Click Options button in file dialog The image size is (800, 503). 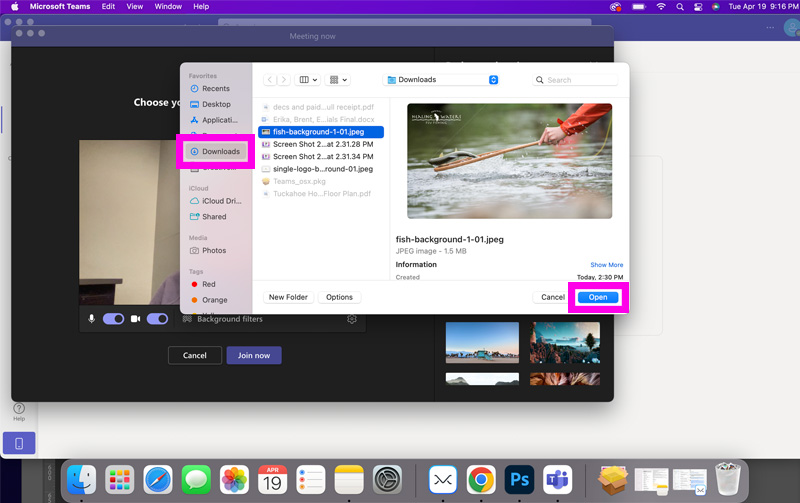(x=339, y=297)
